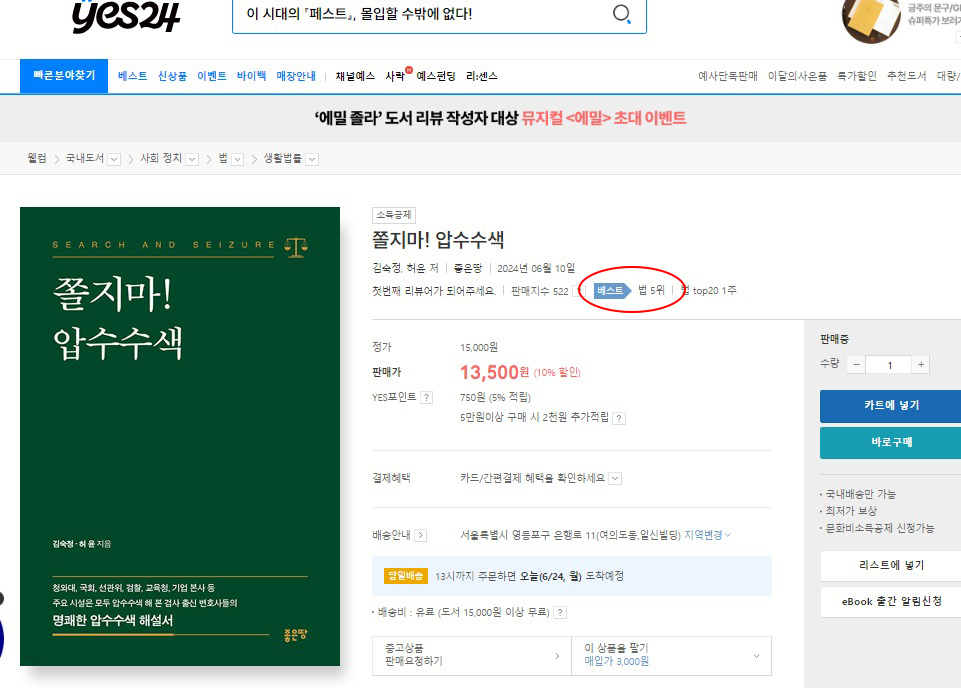Click the 쫄지마! 압수수색 book cover
Screen dimensions: 961x688
pyautogui.click(x=180, y=436)
